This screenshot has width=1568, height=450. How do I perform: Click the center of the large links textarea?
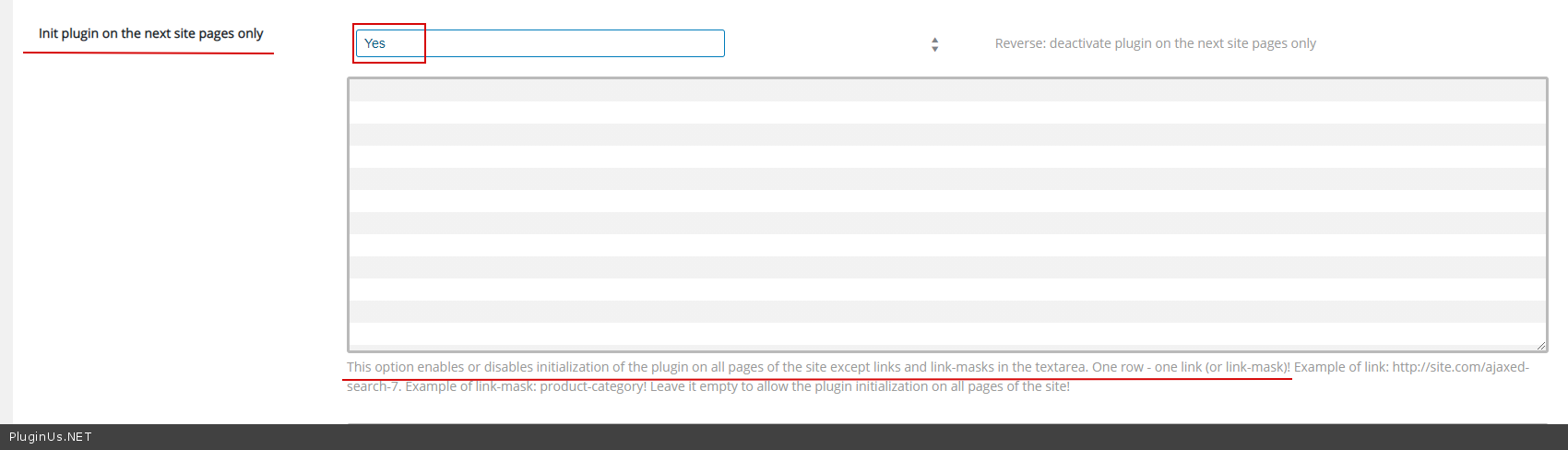tap(947, 215)
